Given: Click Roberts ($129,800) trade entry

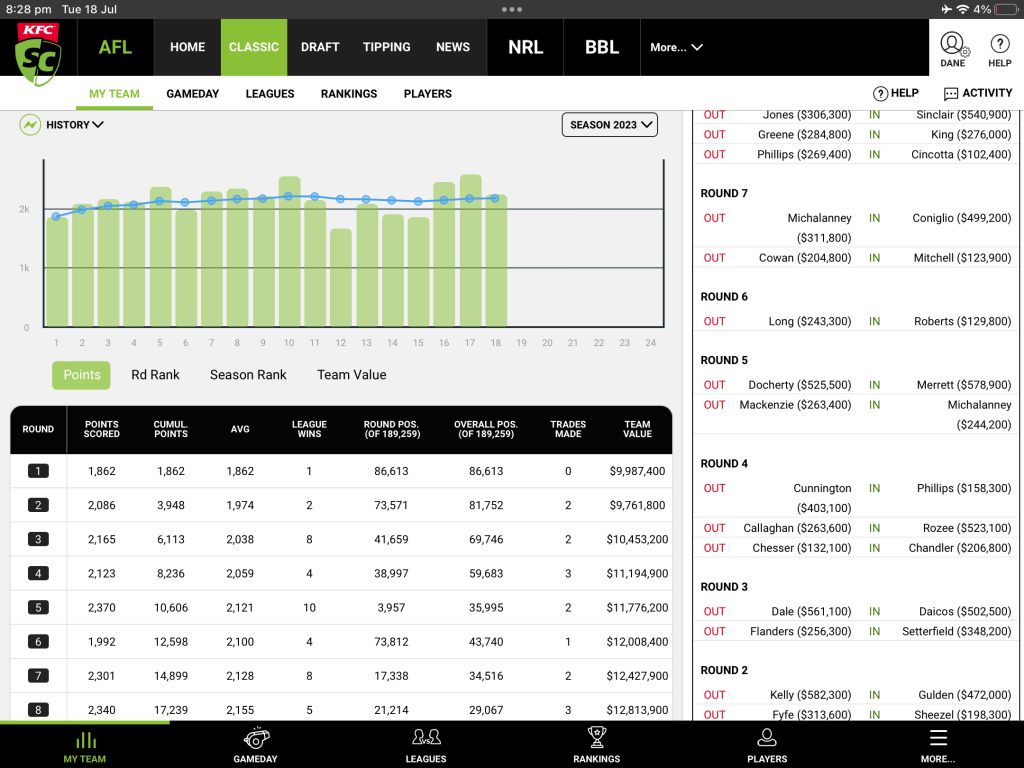Looking at the screenshot, I should pyautogui.click(x=962, y=321).
